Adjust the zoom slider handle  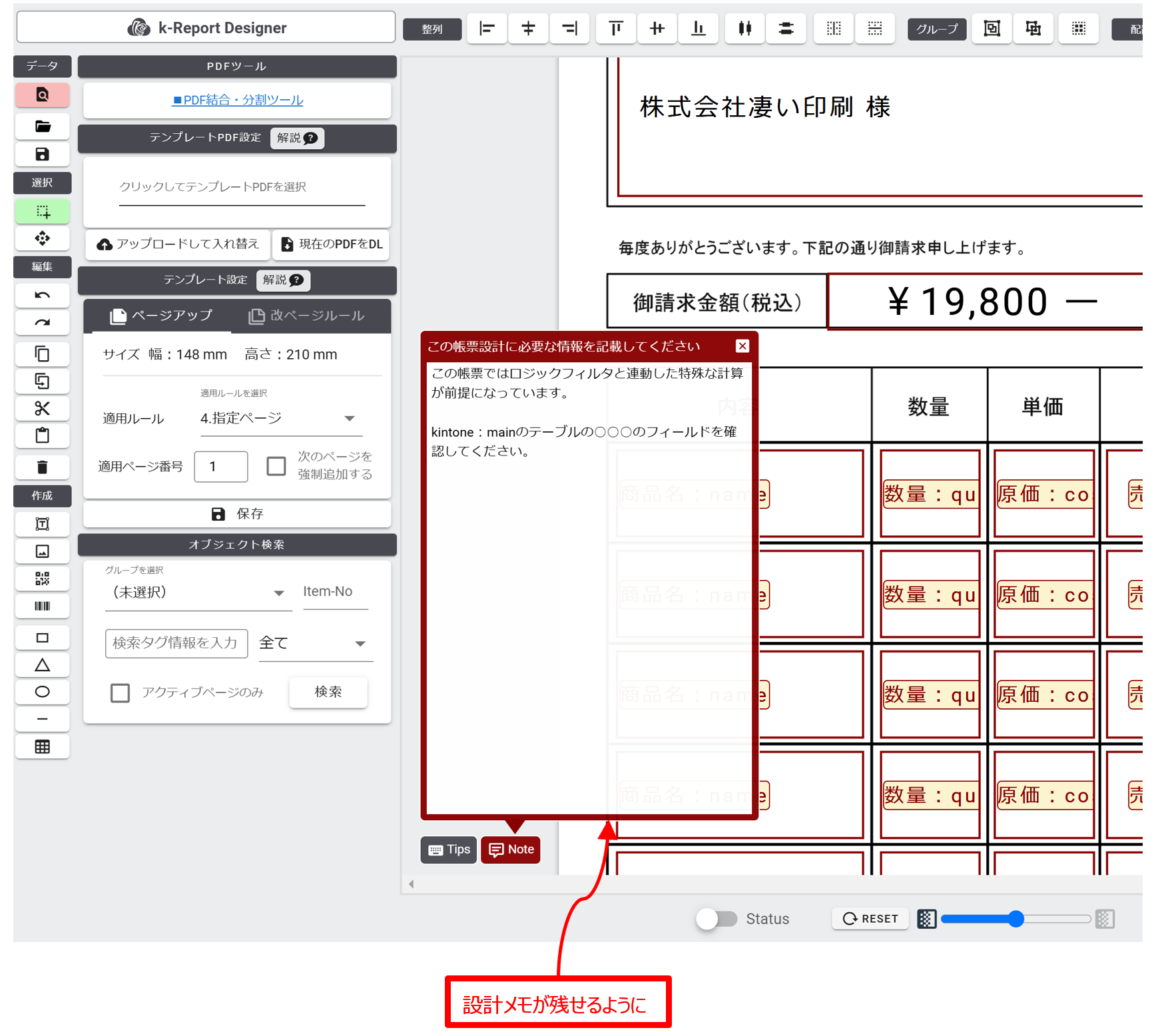(1016, 919)
